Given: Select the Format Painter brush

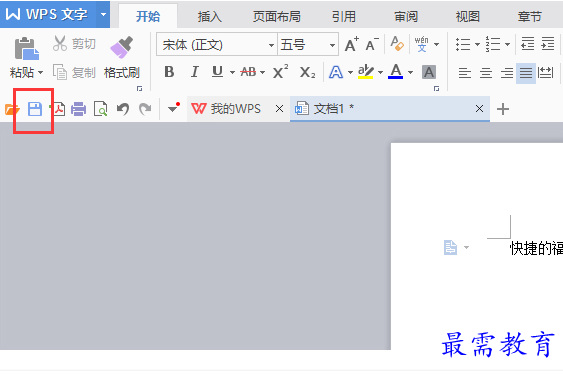Looking at the screenshot, I should 121,57.
